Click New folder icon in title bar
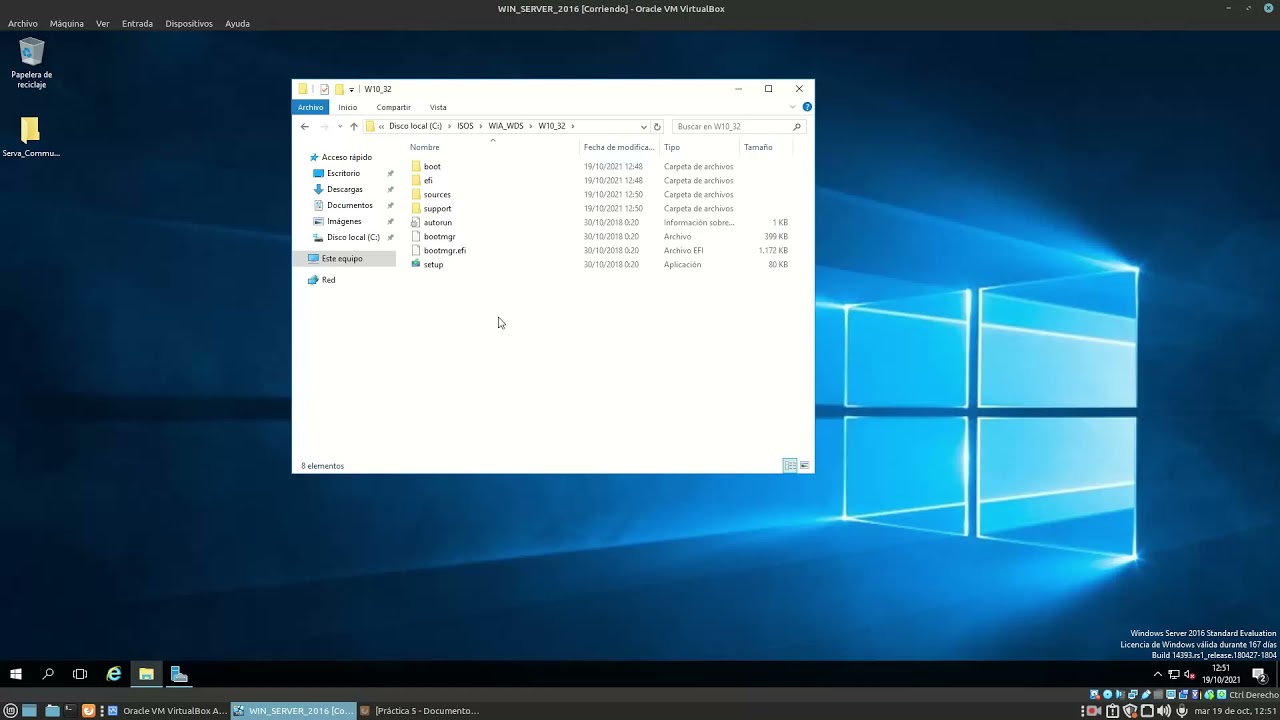1280x720 pixels. (339, 89)
